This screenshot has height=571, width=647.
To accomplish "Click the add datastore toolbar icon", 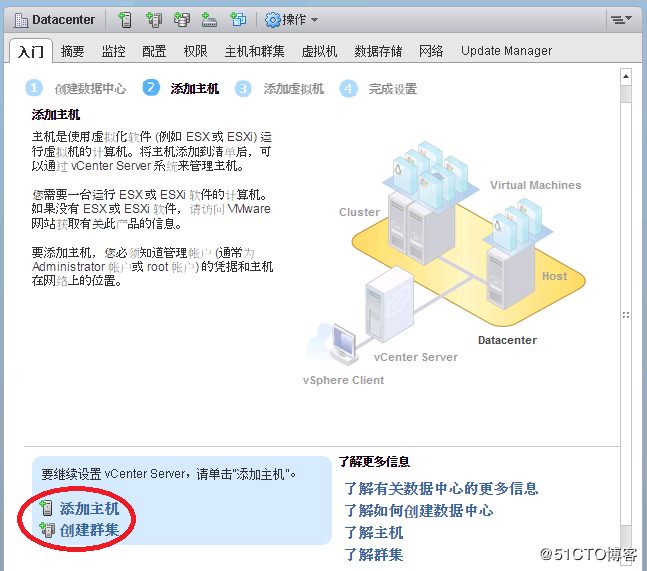I will click(x=182, y=19).
